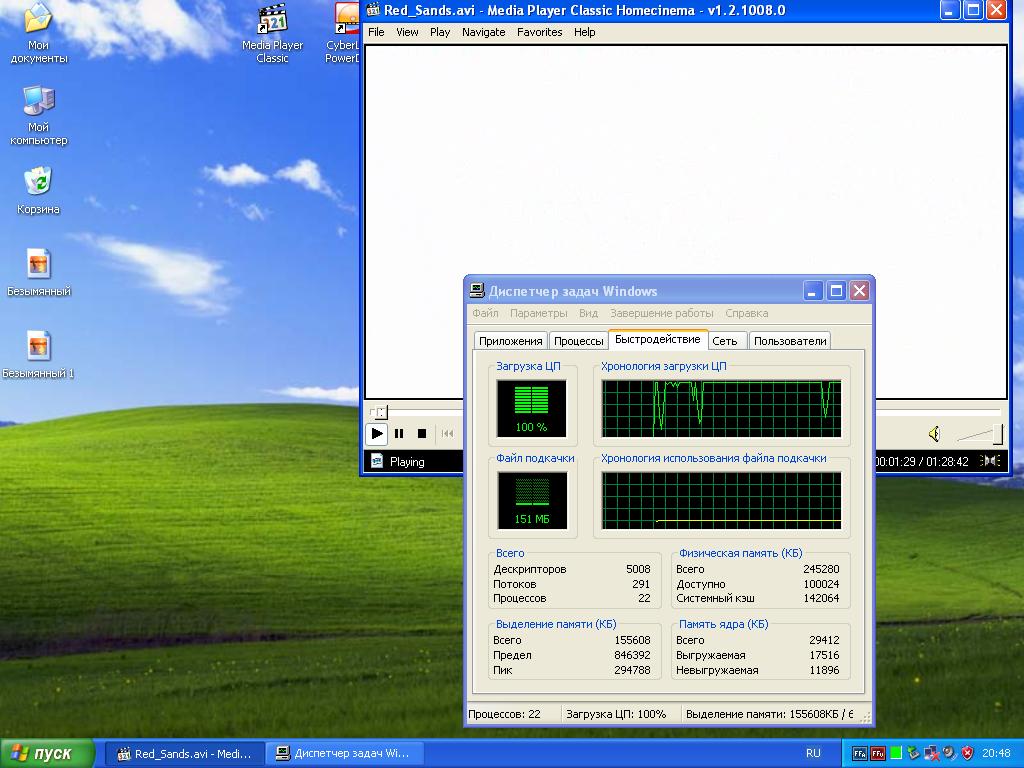Open the View menu in Media Player Classic
Viewport: 1024px width, 768px height.
pos(407,32)
